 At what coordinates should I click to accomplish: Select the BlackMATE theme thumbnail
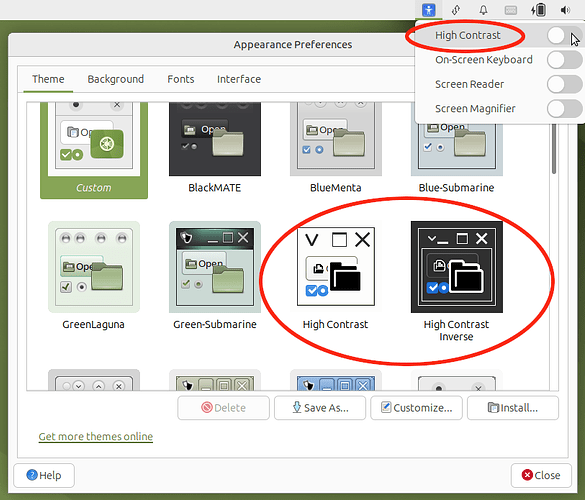pos(215,139)
